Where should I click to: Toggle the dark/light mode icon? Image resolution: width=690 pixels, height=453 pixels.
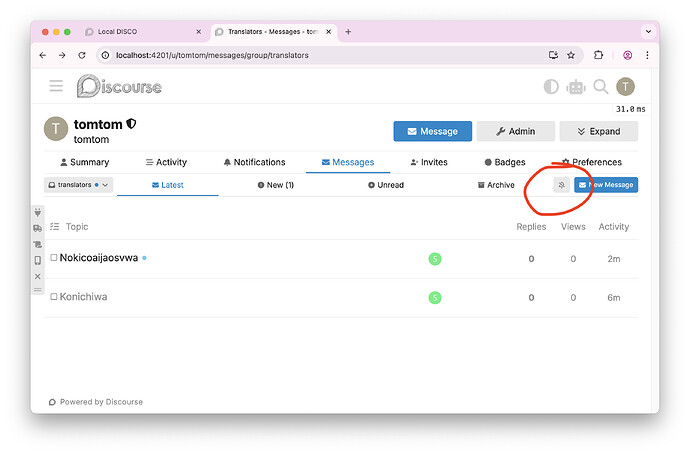pyautogui.click(x=551, y=87)
